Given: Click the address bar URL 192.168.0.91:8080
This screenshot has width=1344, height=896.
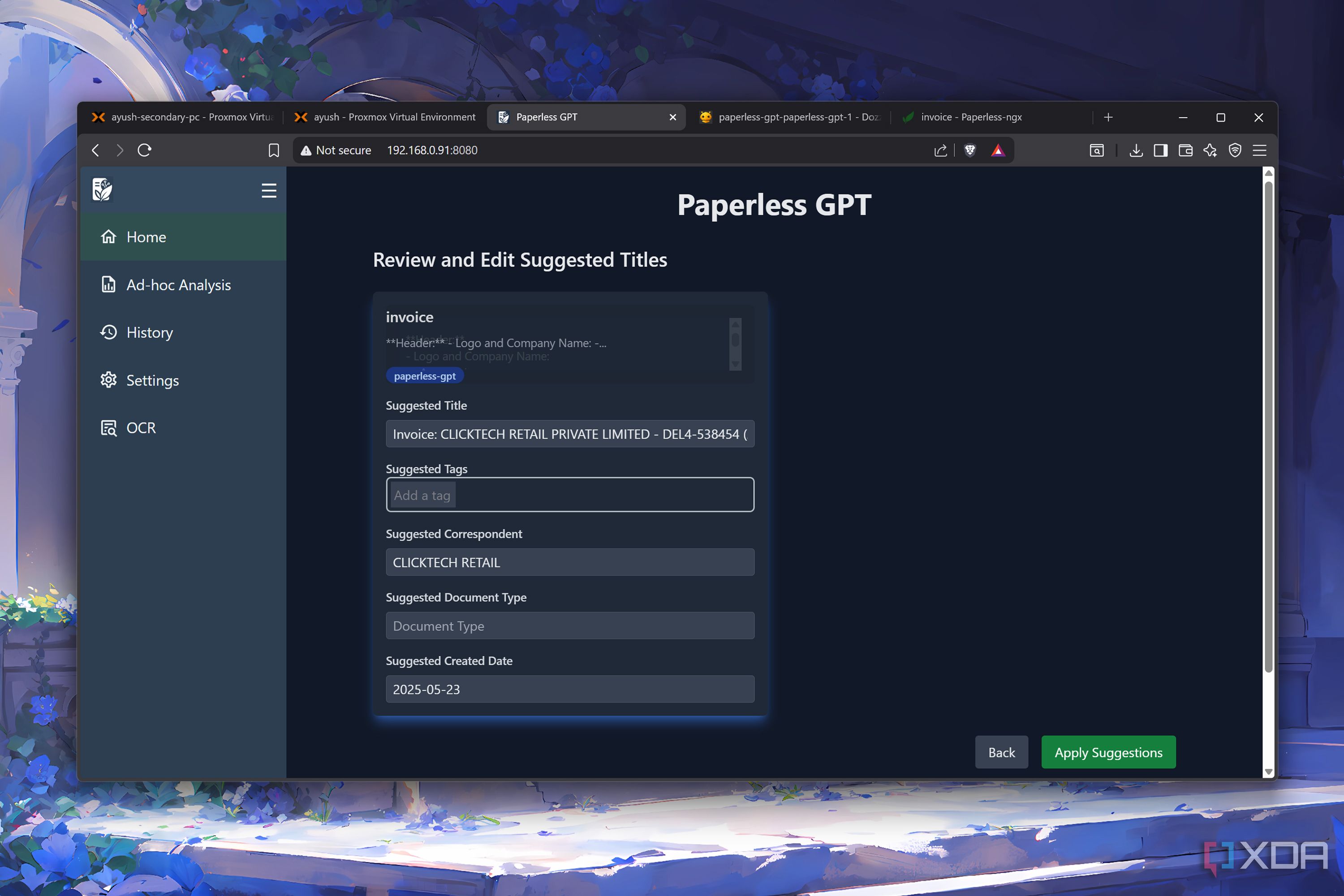Looking at the screenshot, I should [432, 150].
